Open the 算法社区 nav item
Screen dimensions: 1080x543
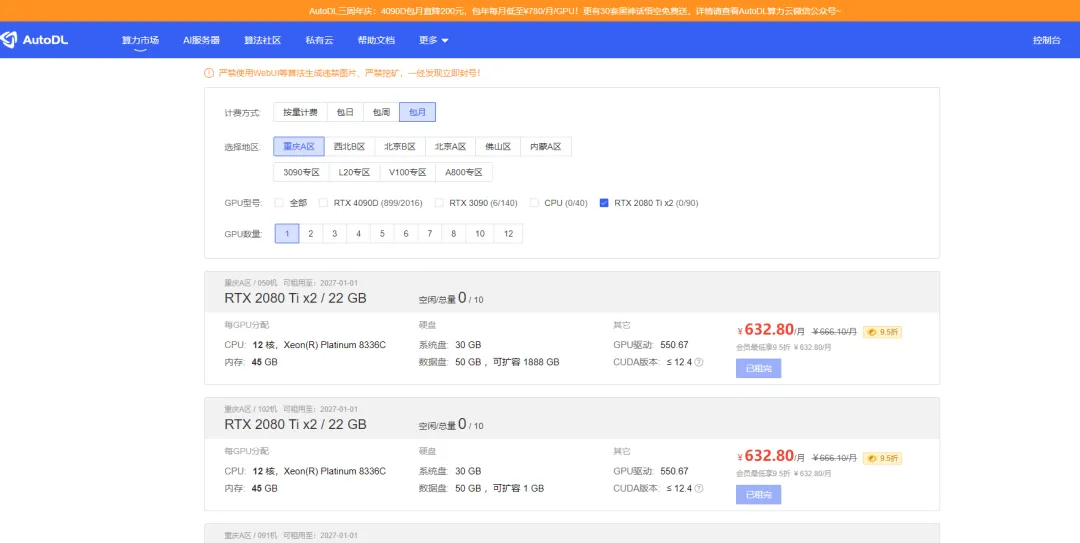[262, 40]
